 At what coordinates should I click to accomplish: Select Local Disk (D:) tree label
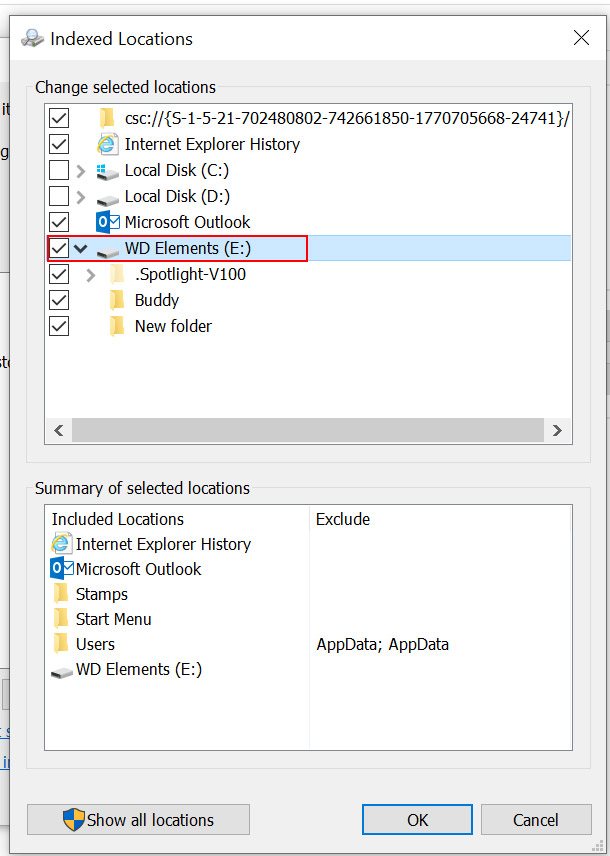[177, 196]
